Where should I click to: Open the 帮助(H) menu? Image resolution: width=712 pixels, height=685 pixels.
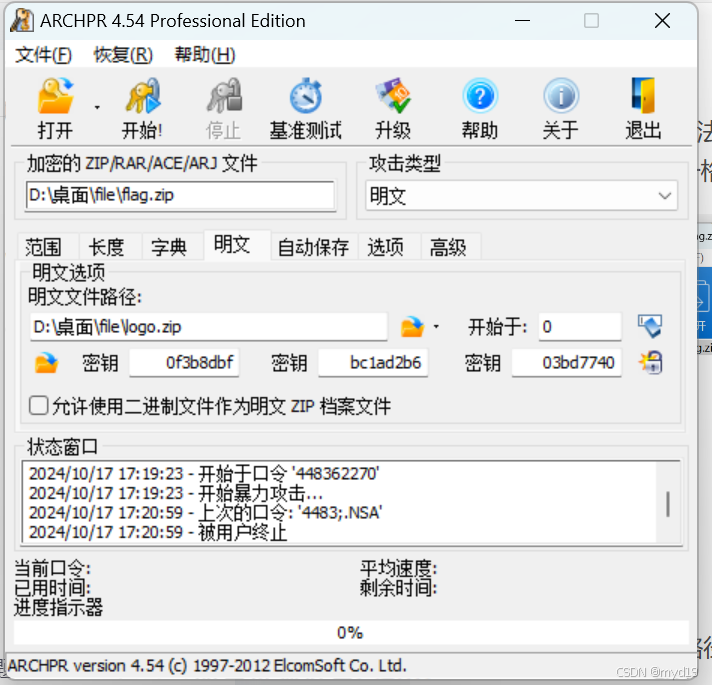coord(205,55)
